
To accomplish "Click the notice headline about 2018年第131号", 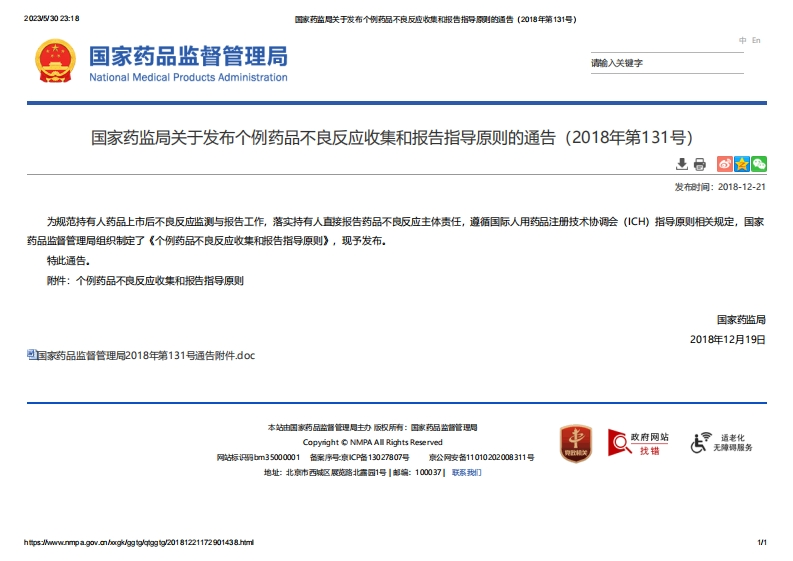I will [392, 137].
